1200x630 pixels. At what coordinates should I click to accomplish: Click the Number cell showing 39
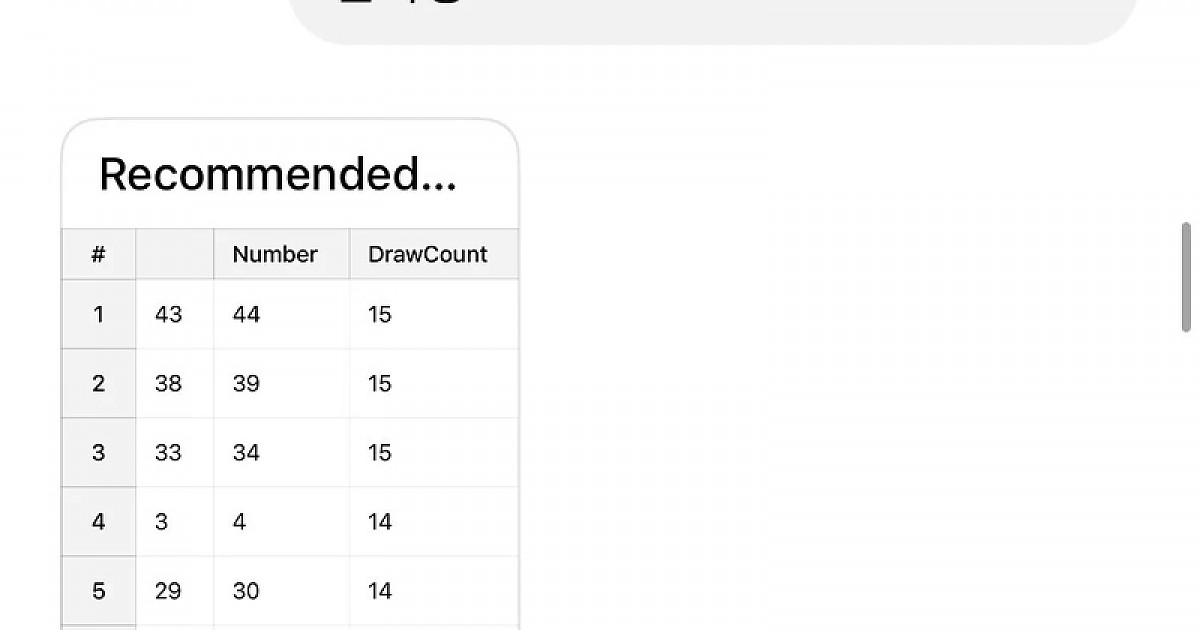coord(246,384)
